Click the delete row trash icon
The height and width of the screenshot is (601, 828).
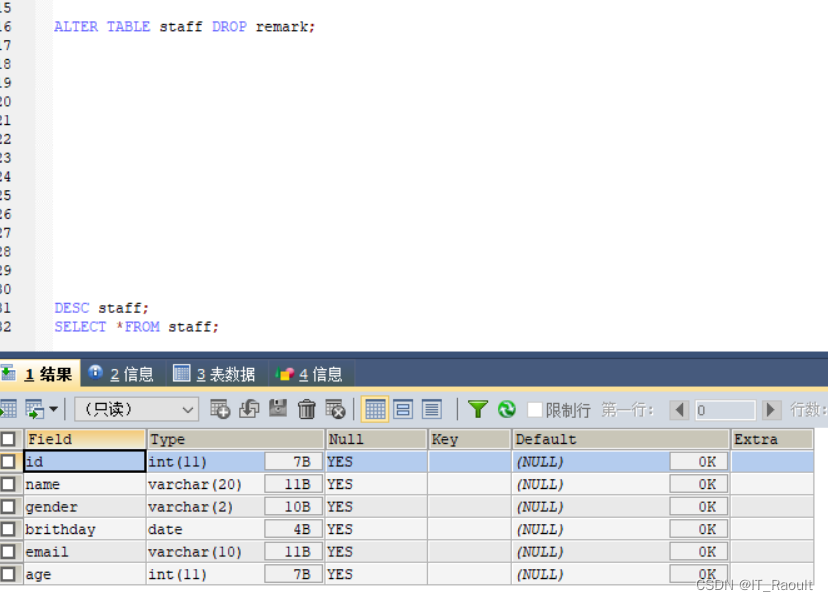coord(306,409)
